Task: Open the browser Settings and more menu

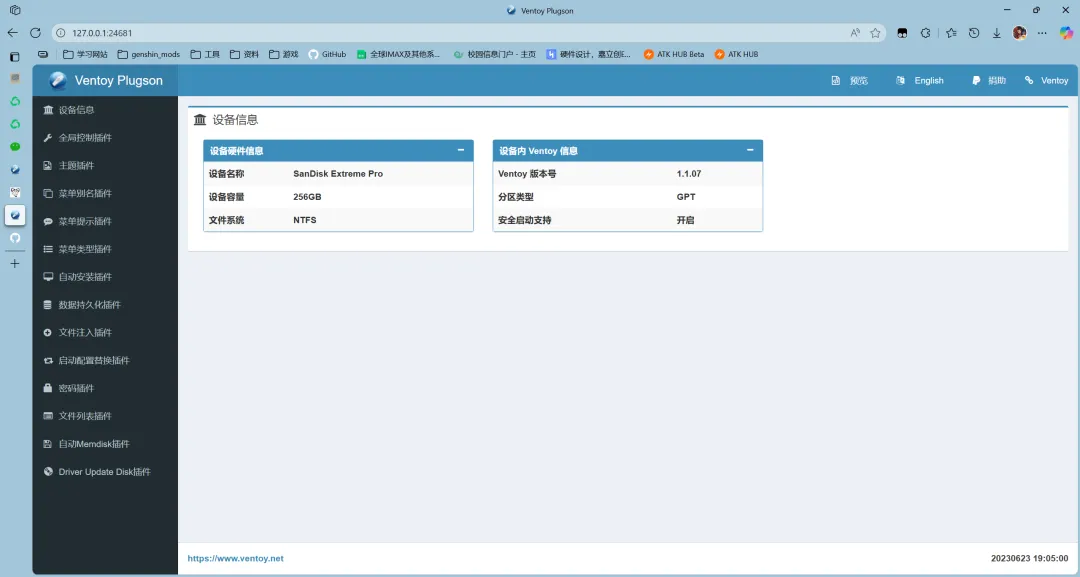Action: pos(1042,33)
